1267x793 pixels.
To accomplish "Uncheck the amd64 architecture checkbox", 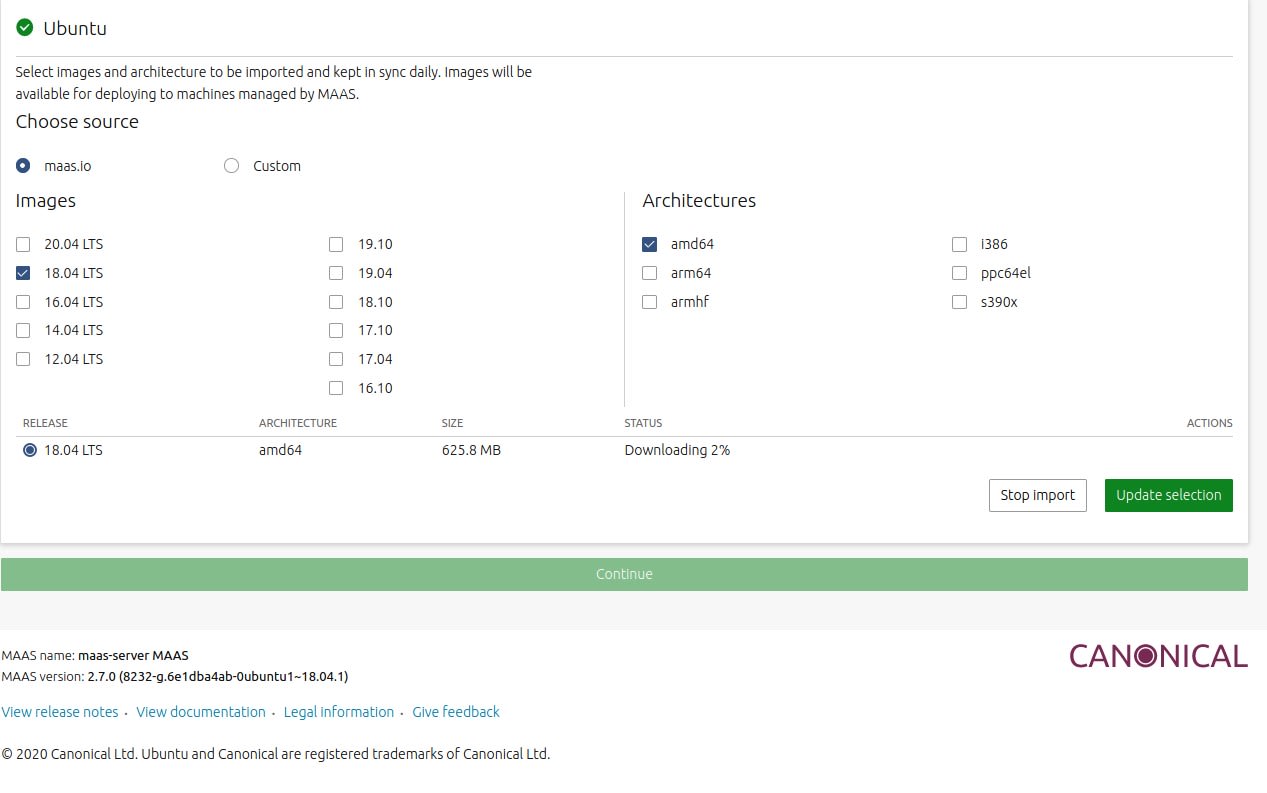I will coord(650,244).
